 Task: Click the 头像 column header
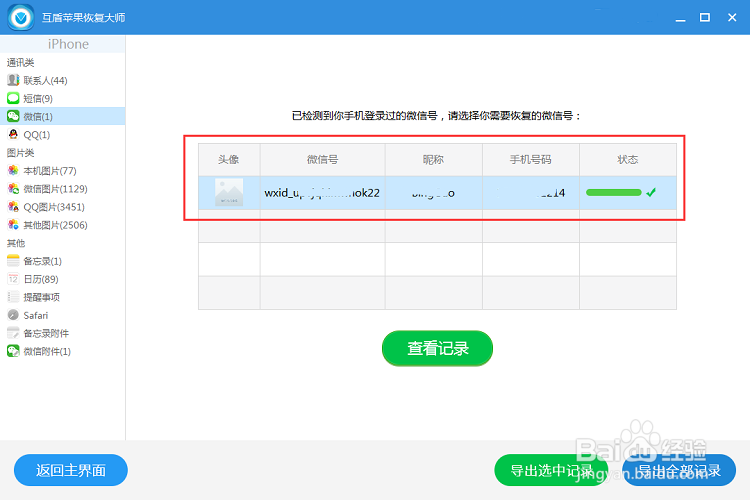point(229,160)
